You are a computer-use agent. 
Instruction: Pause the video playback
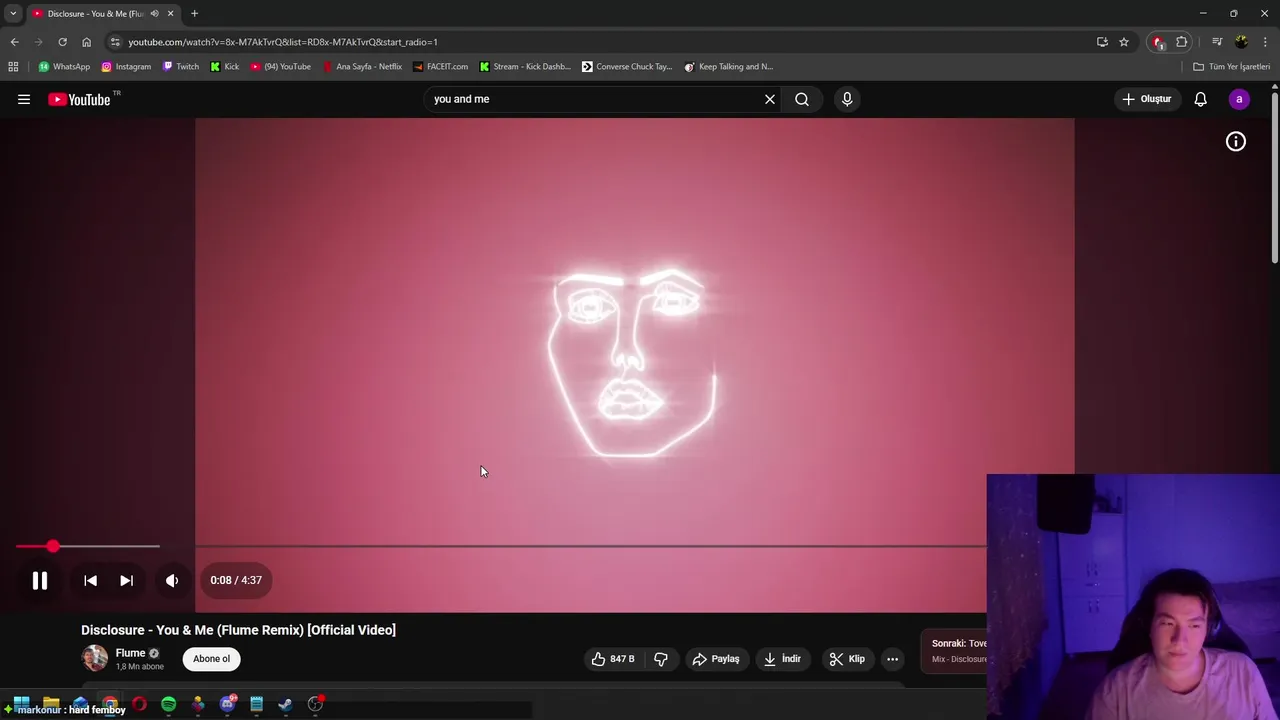tap(40, 580)
